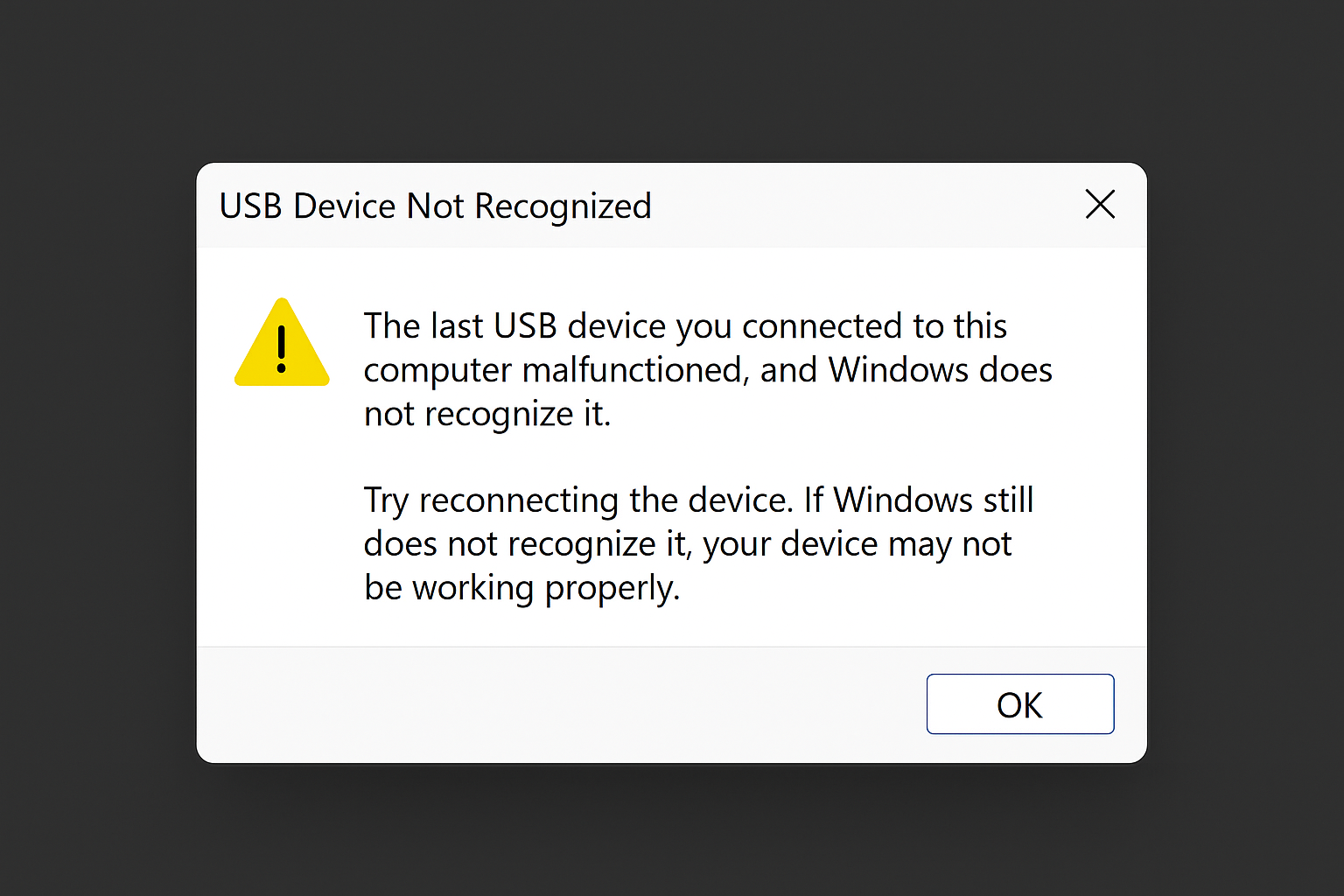
Task: Click the blue-outlined OK control
Action: click(1020, 704)
